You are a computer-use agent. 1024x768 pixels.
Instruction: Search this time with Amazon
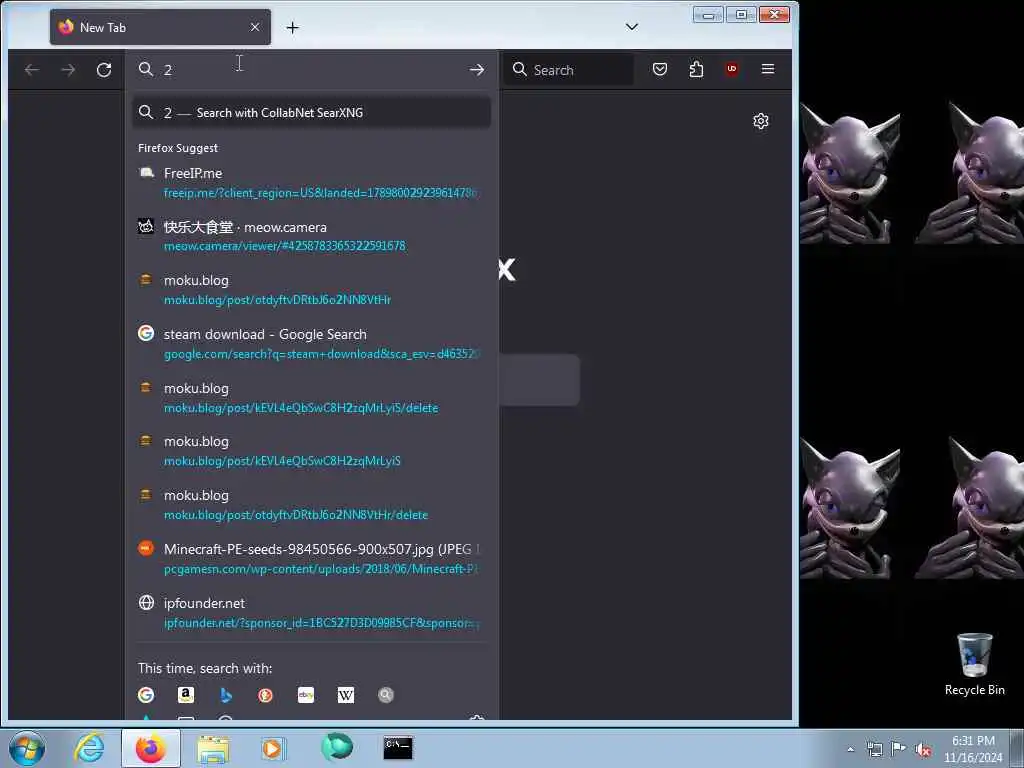click(186, 695)
